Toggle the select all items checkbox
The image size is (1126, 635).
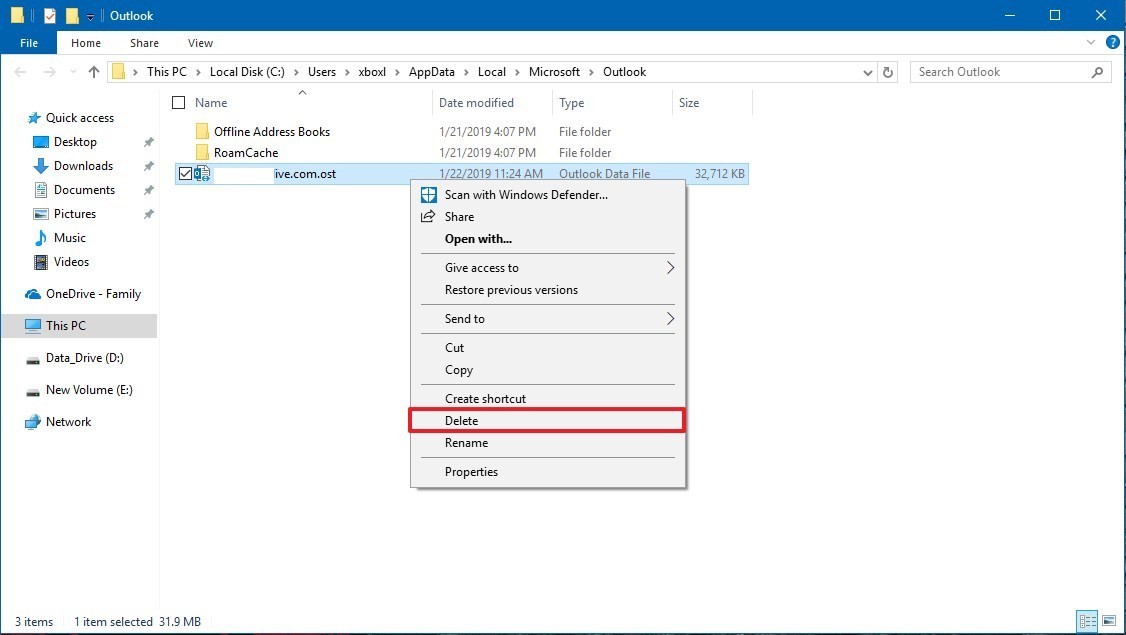(179, 103)
